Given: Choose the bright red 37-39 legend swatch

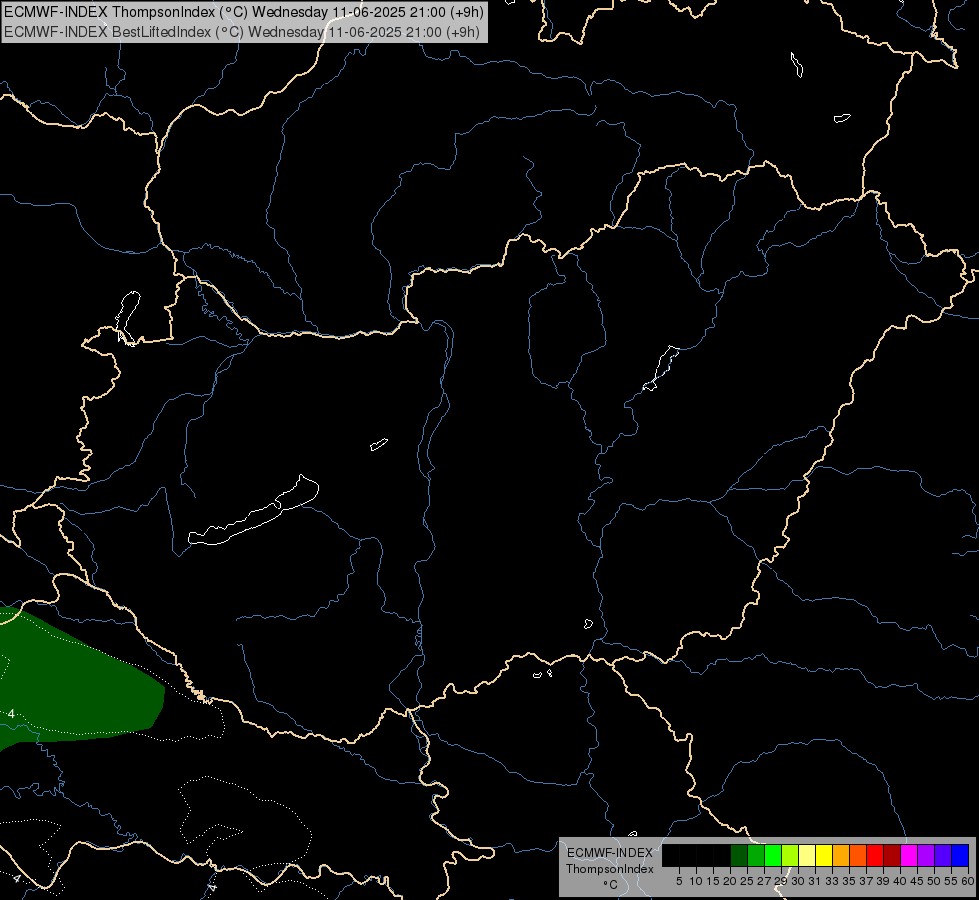Looking at the screenshot, I should (875, 856).
